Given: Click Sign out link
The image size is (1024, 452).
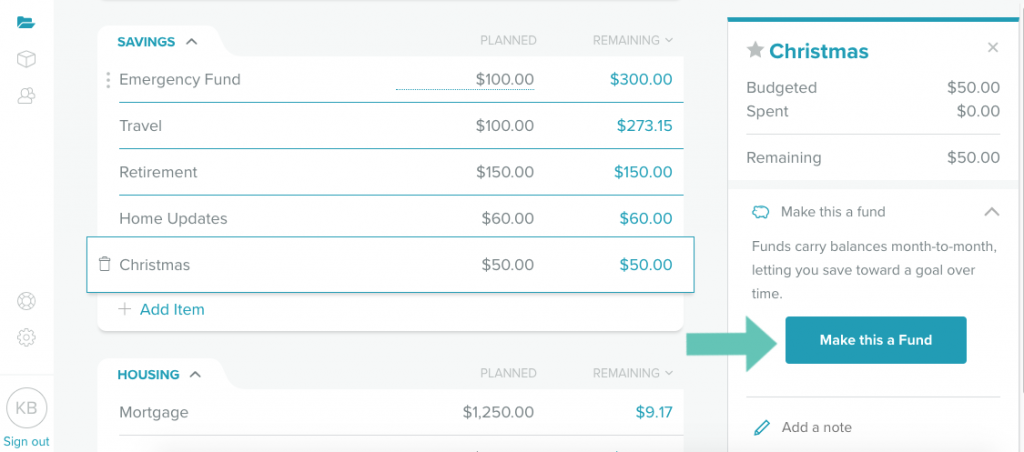Looking at the screenshot, I should click(26, 442).
